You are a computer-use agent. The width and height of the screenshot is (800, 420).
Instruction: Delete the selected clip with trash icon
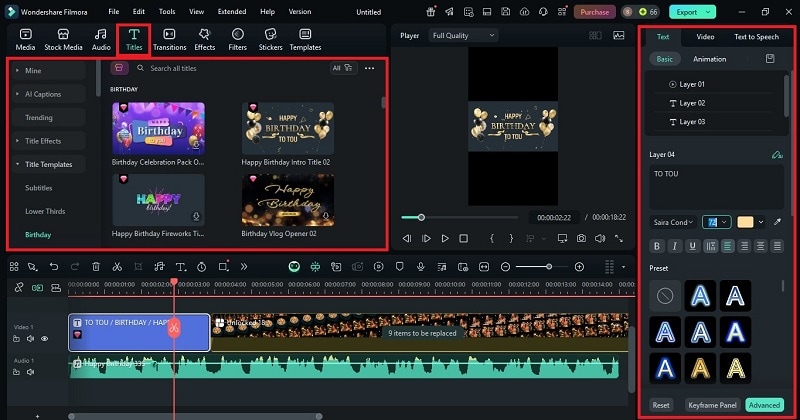tap(96, 266)
